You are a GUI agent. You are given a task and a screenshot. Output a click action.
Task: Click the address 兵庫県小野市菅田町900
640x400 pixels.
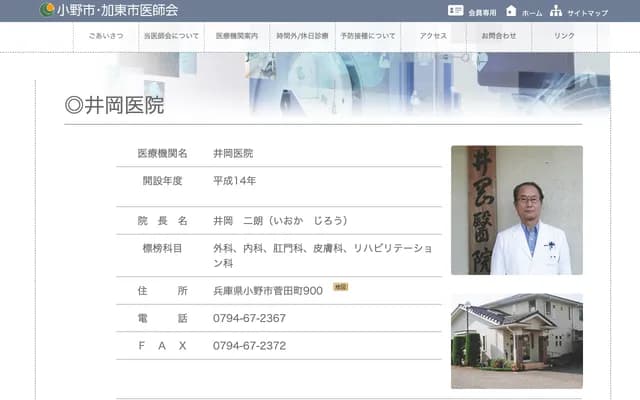coord(268,291)
